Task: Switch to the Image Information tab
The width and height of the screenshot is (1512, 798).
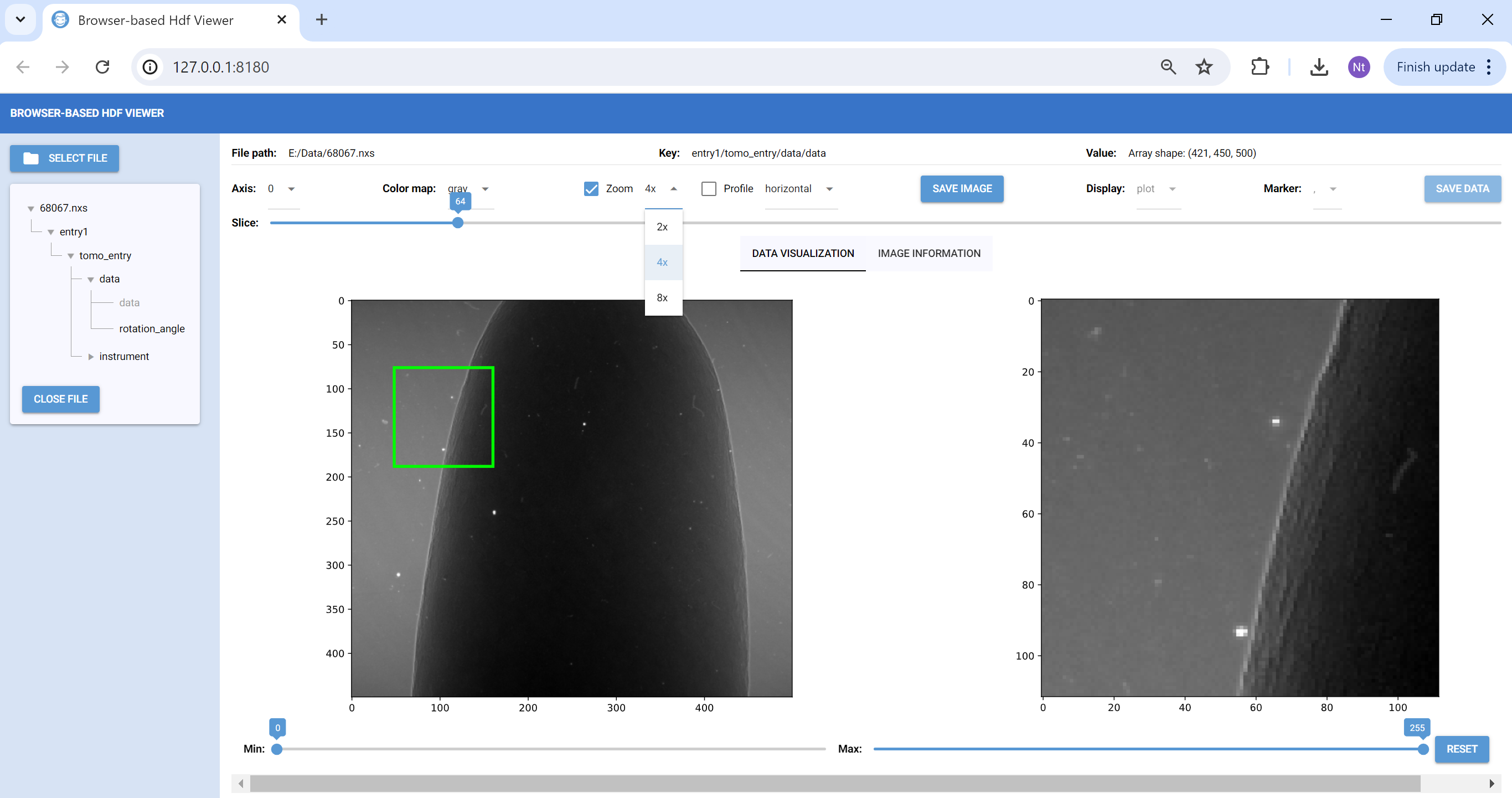Action: [x=928, y=253]
